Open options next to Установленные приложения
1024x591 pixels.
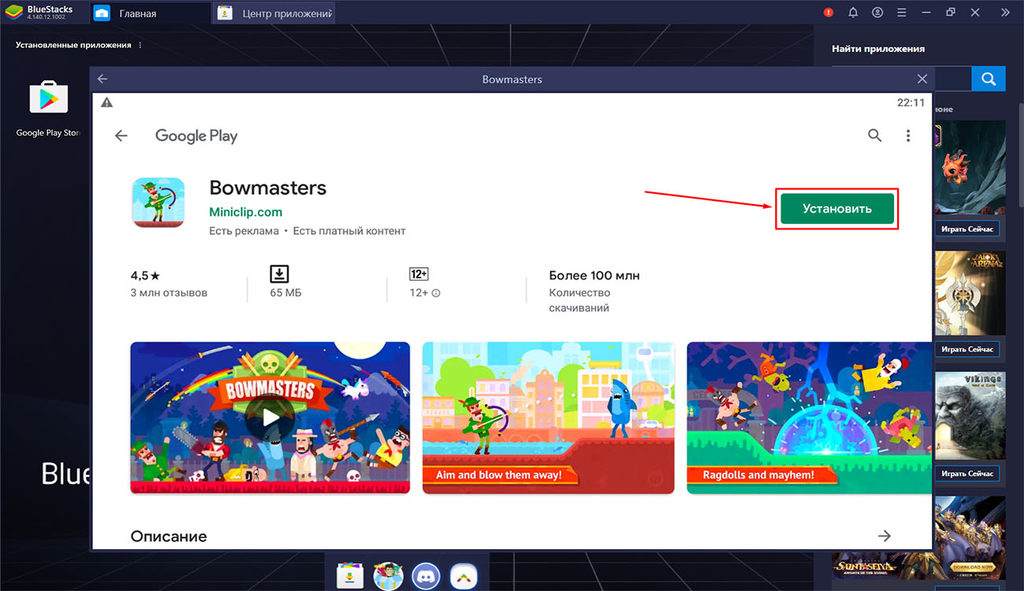[140, 45]
